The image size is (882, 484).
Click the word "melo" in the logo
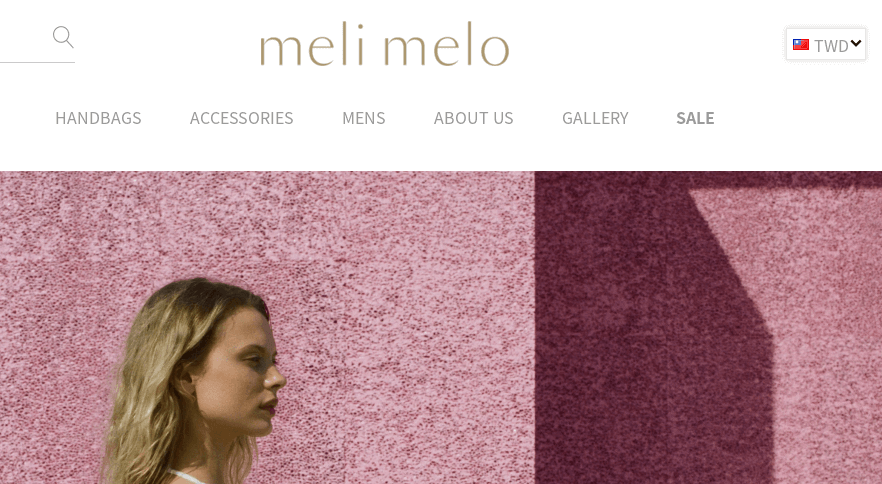coord(446,44)
